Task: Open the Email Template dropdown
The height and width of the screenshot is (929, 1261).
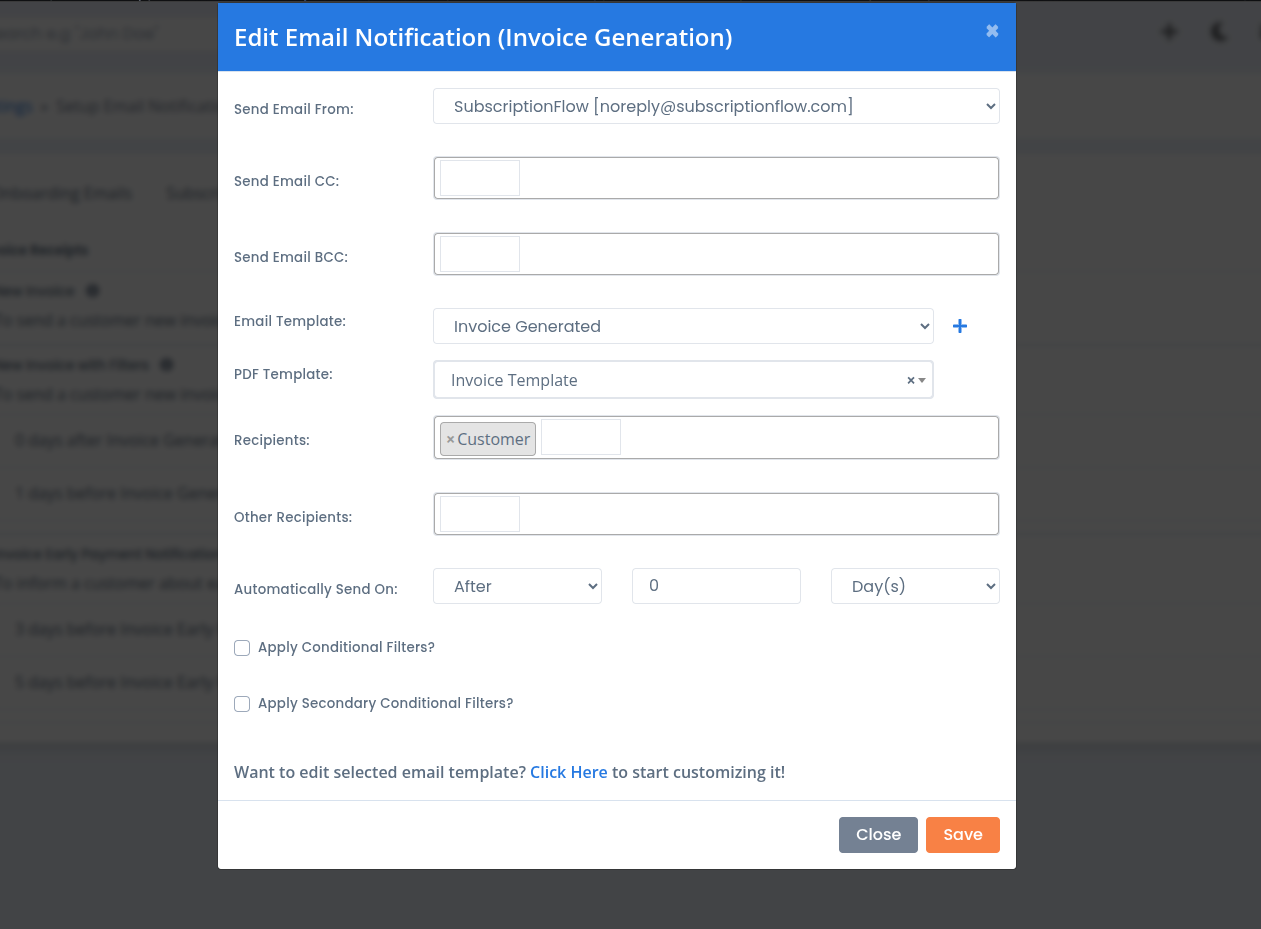Action: [683, 326]
